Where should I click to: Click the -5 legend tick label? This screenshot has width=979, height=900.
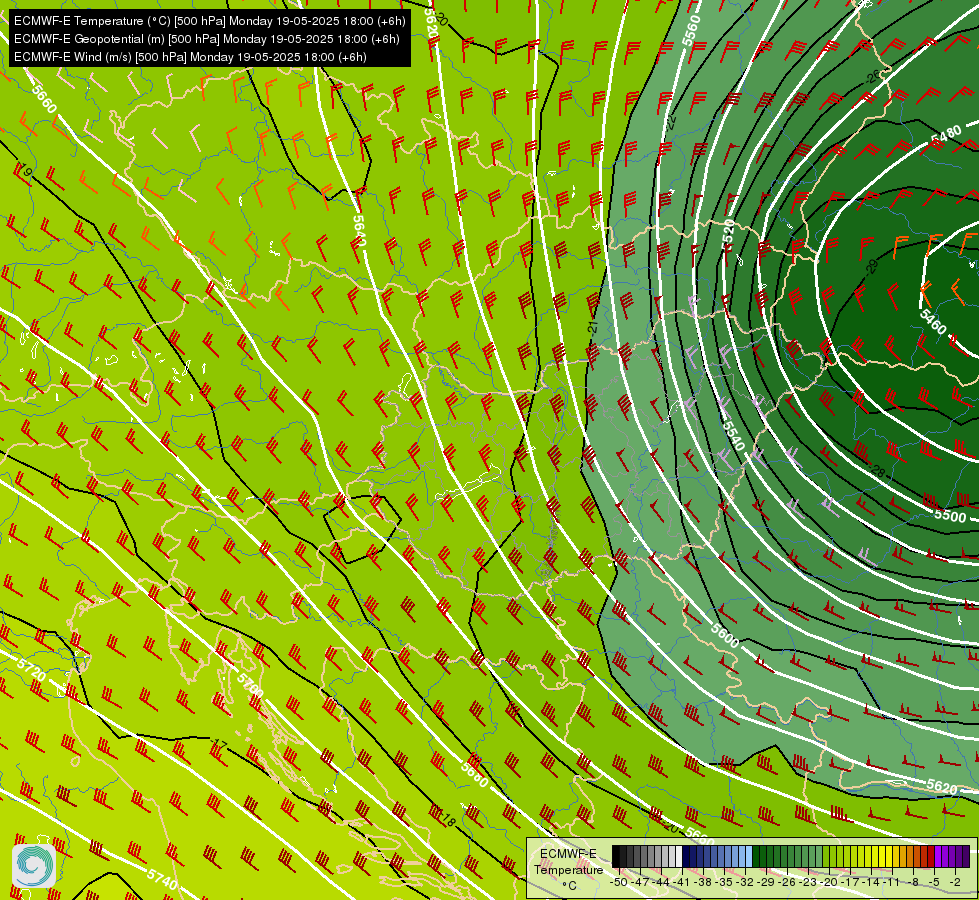[x=934, y=882]
